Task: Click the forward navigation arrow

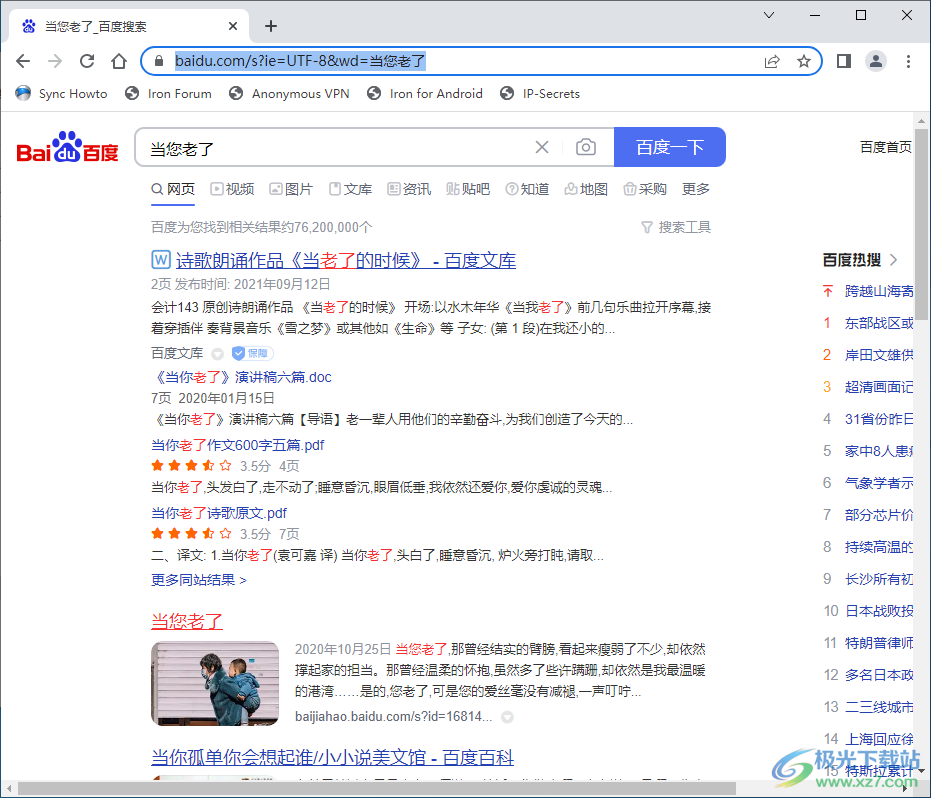Action: (x=55, y=61)
